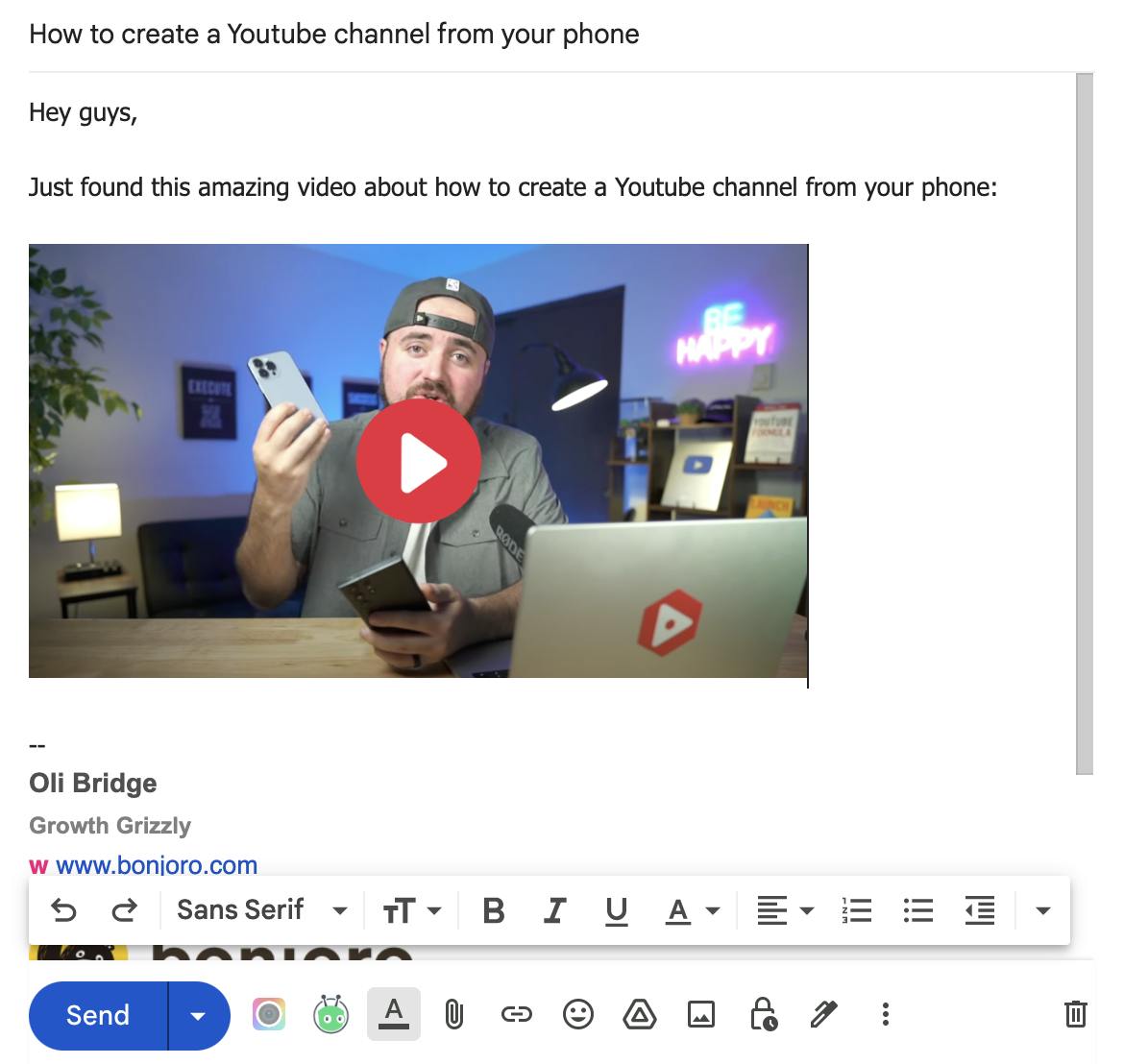Image resolution: width=1124 pixels, height=1064 pixels.
Task: Click the email body vertical scrollbar
Action: [1085, 423]
